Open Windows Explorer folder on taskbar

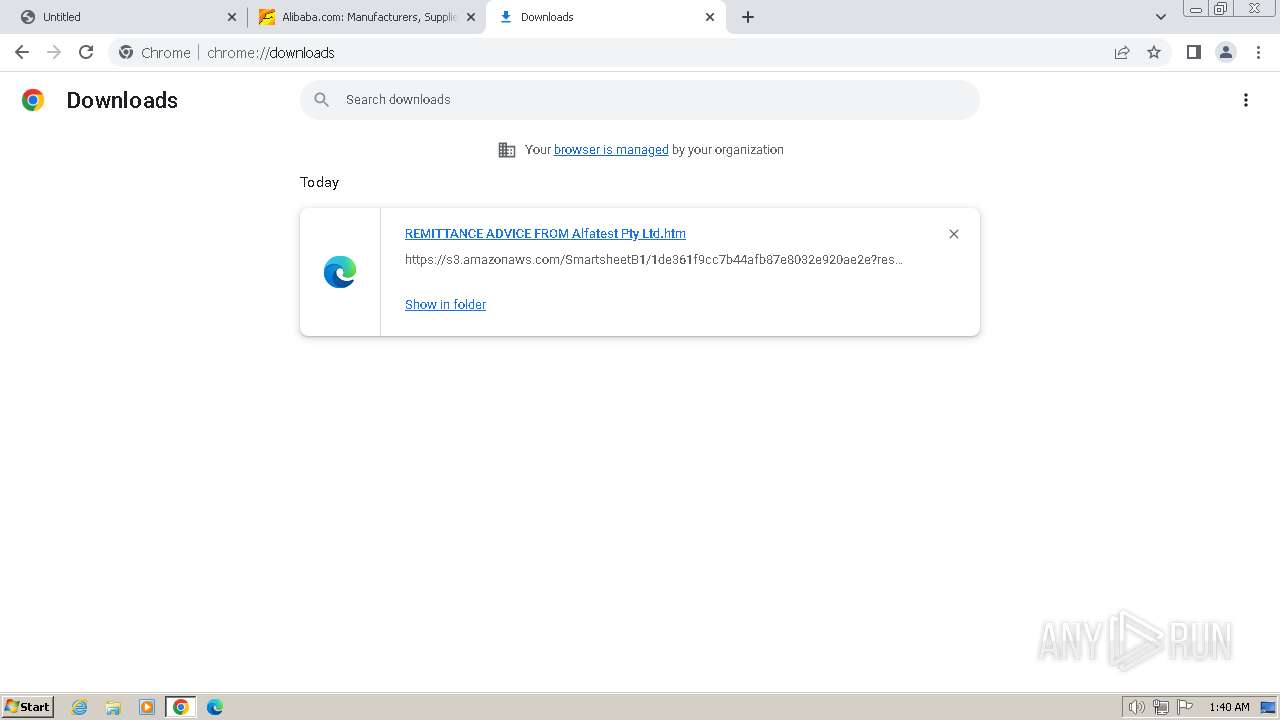point(113,707)
